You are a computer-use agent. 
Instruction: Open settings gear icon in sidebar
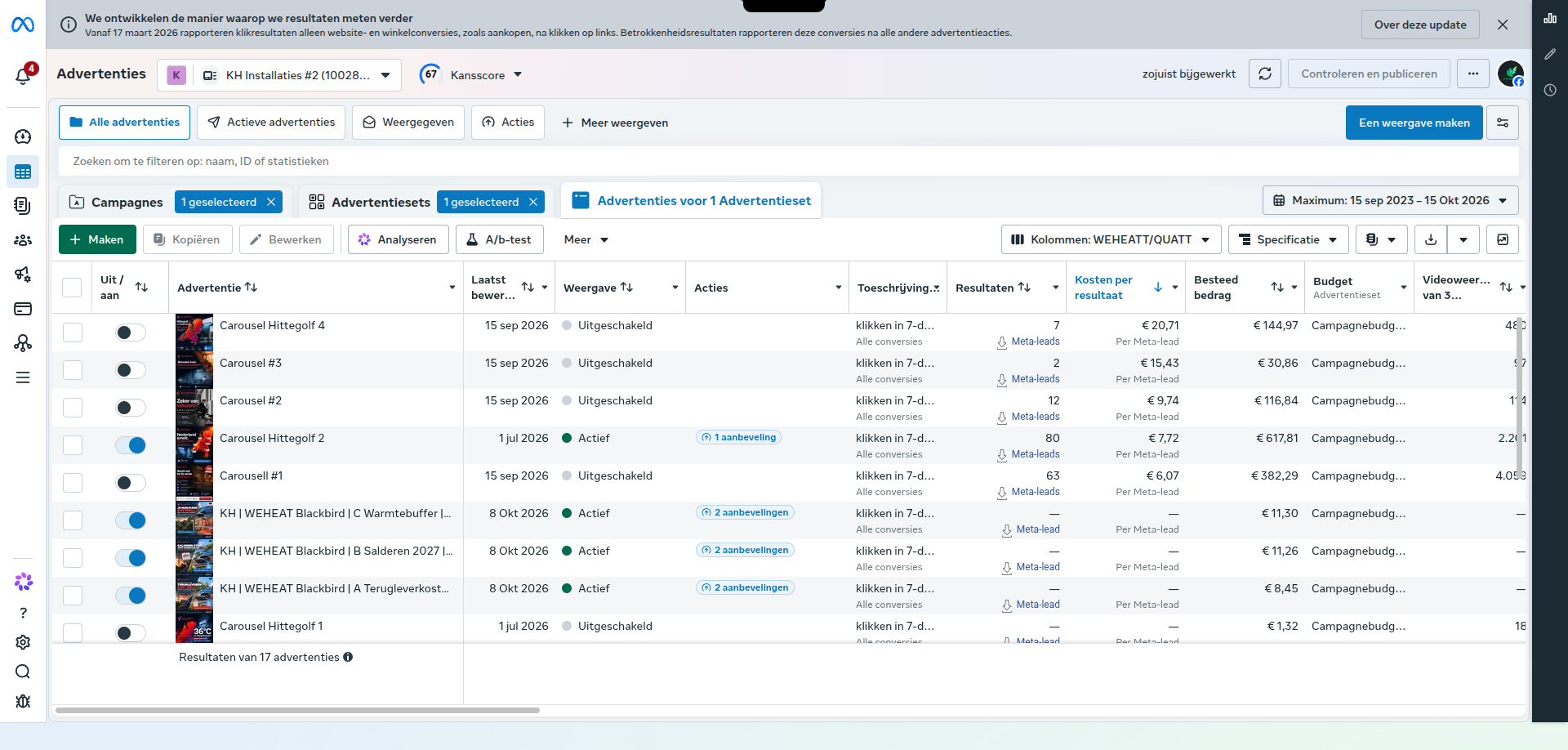pos(23,642)
